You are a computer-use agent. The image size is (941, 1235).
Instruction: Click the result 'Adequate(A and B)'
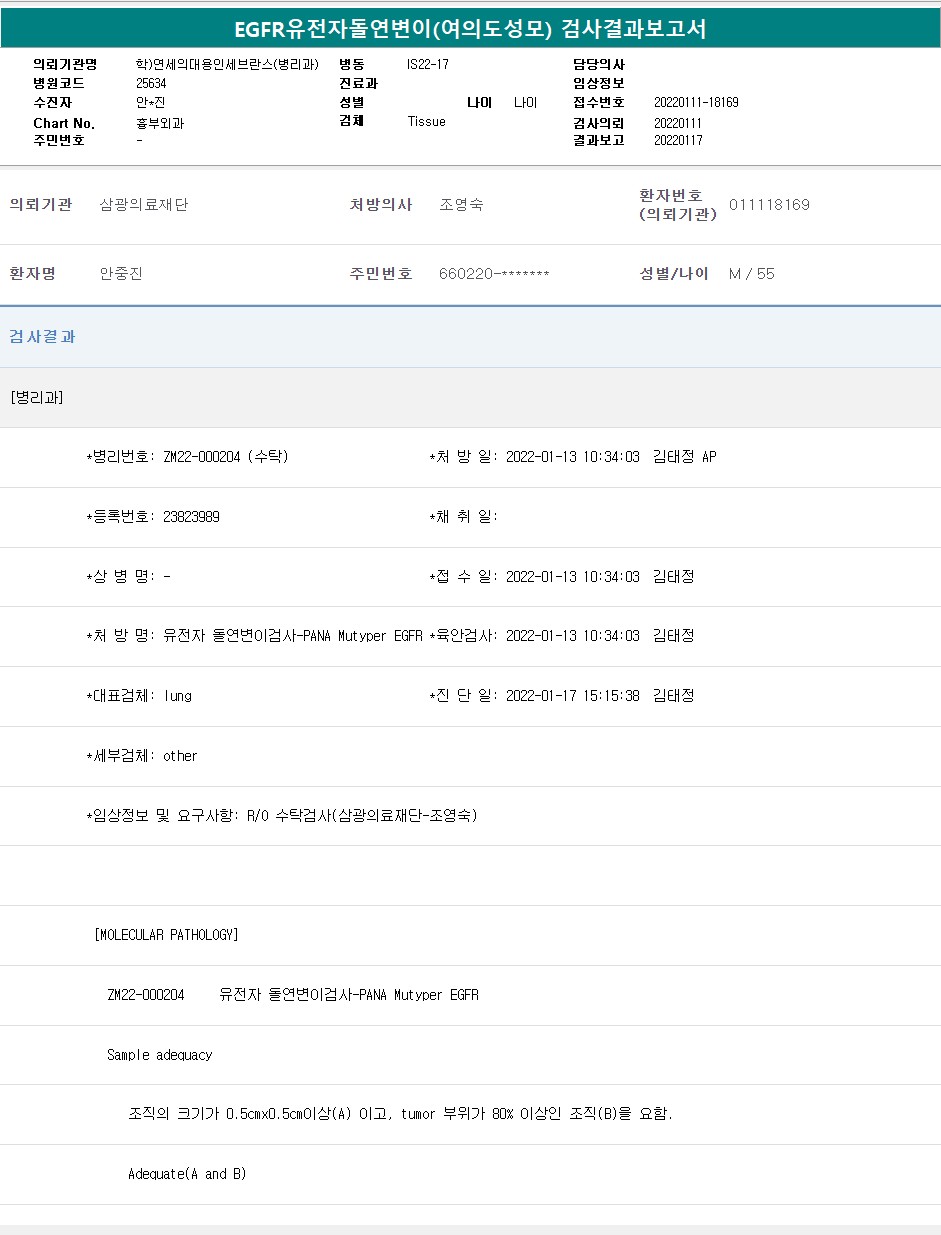187,1174
